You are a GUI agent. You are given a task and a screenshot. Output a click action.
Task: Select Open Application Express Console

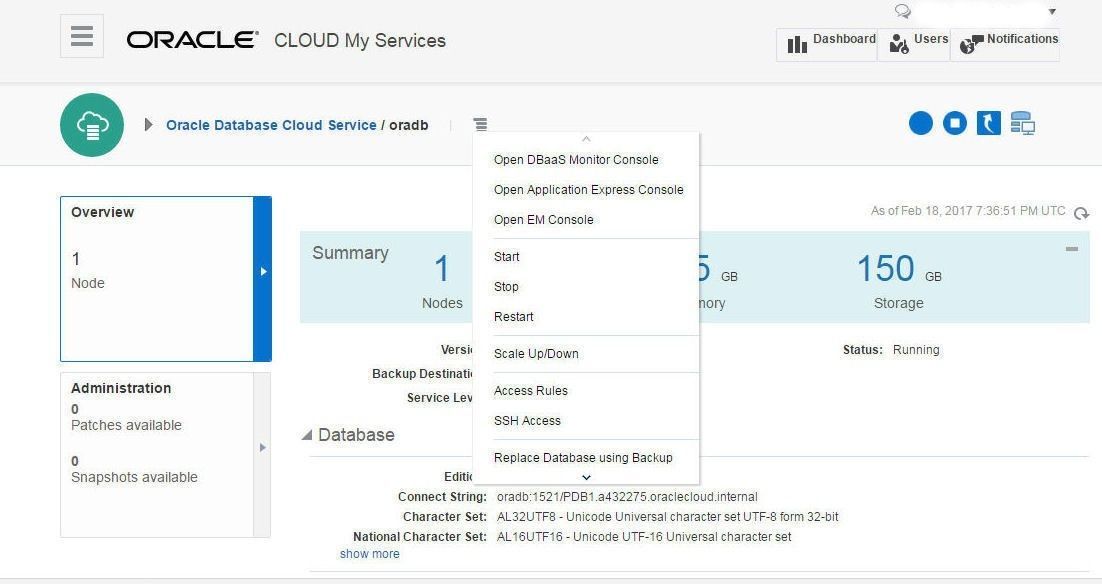(x=588, y=190)
